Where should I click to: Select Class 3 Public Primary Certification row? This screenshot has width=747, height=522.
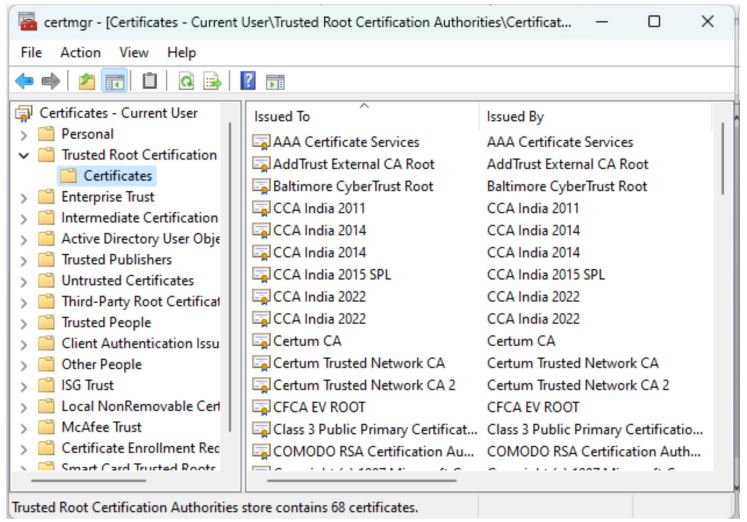tap(481, 429)
